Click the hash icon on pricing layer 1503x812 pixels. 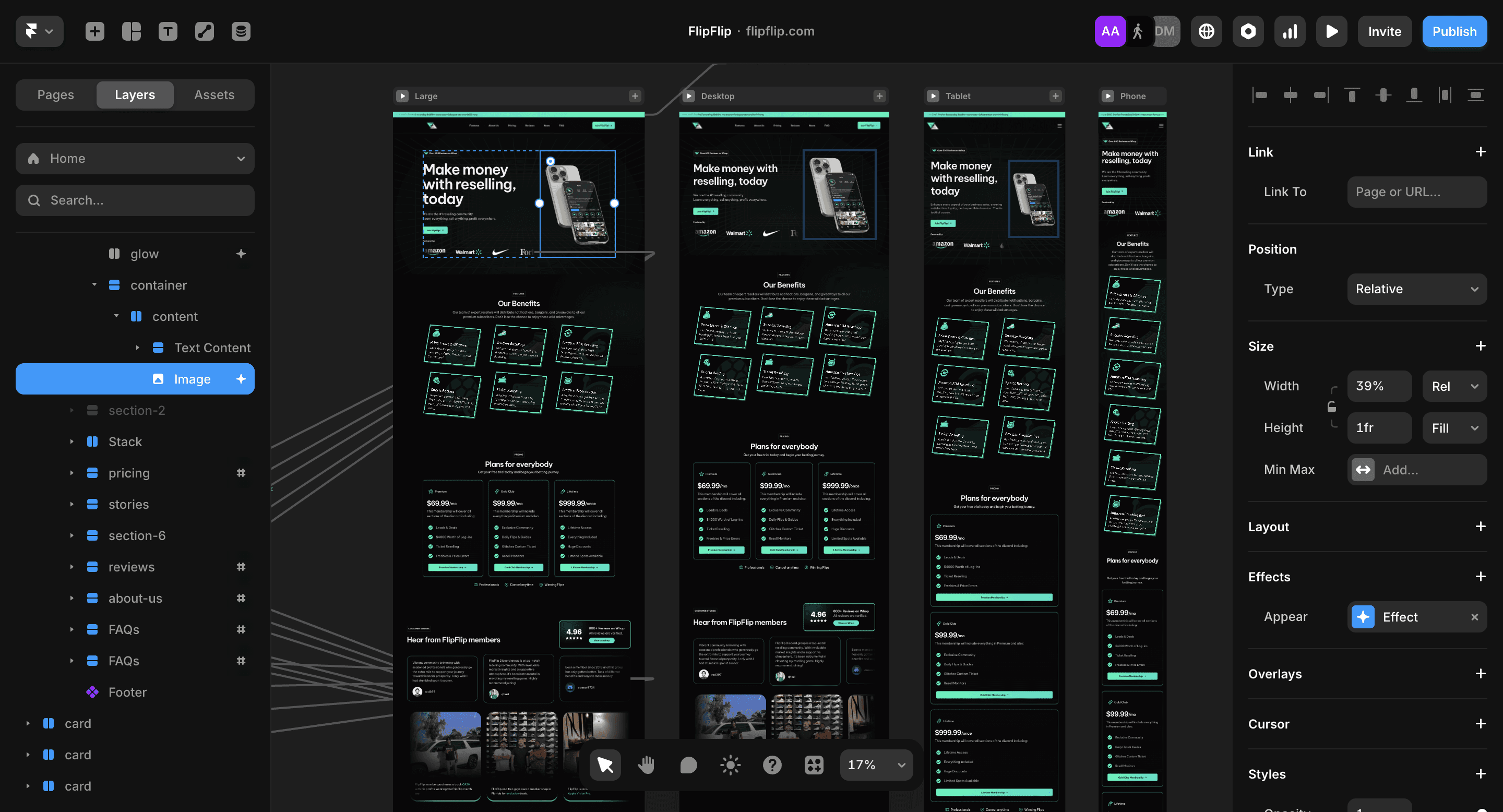[x=241, y=473]
